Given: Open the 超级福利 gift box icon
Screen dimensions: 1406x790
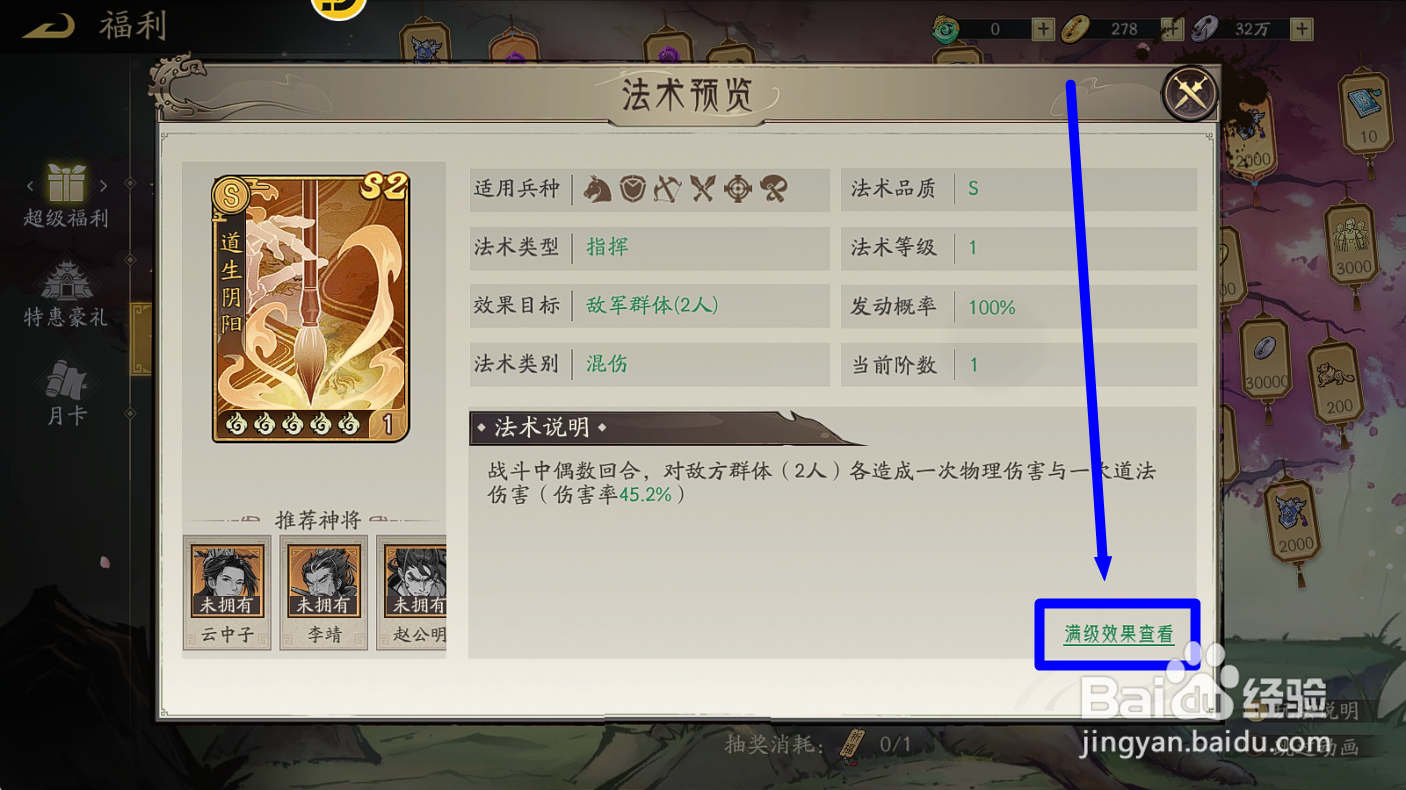Looking at the screenshot, I should (67, 183).
